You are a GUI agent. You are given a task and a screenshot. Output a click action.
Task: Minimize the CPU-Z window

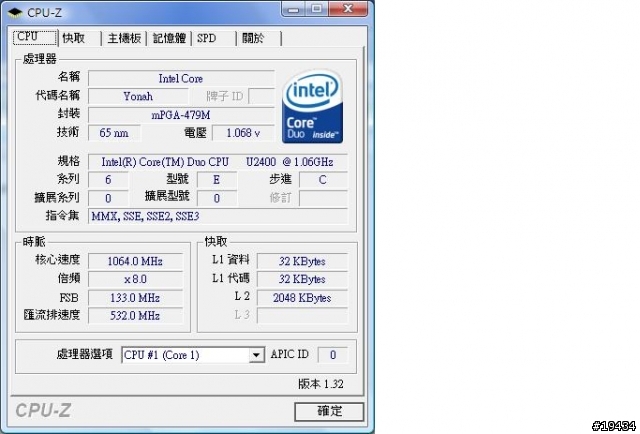tap(293, 9)
